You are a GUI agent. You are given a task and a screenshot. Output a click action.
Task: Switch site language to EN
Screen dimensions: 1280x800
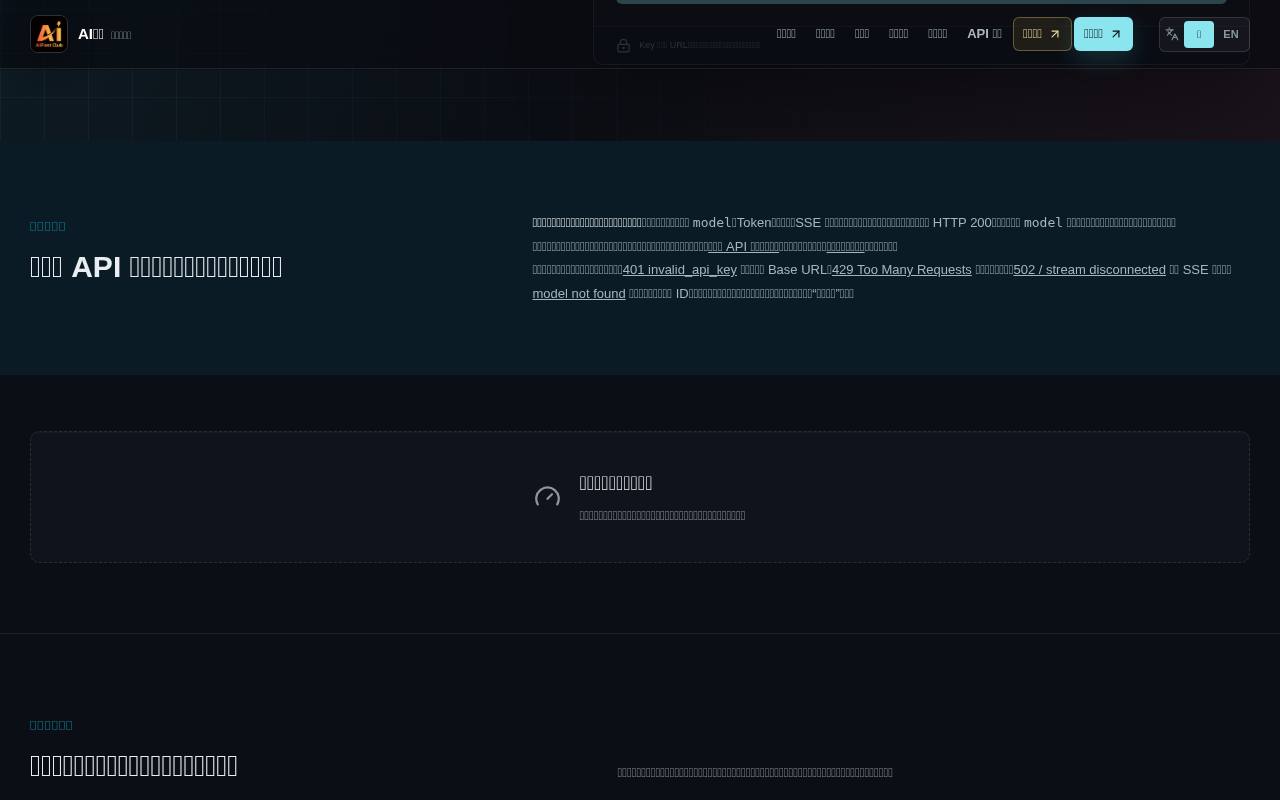[x=1230, y=34]
